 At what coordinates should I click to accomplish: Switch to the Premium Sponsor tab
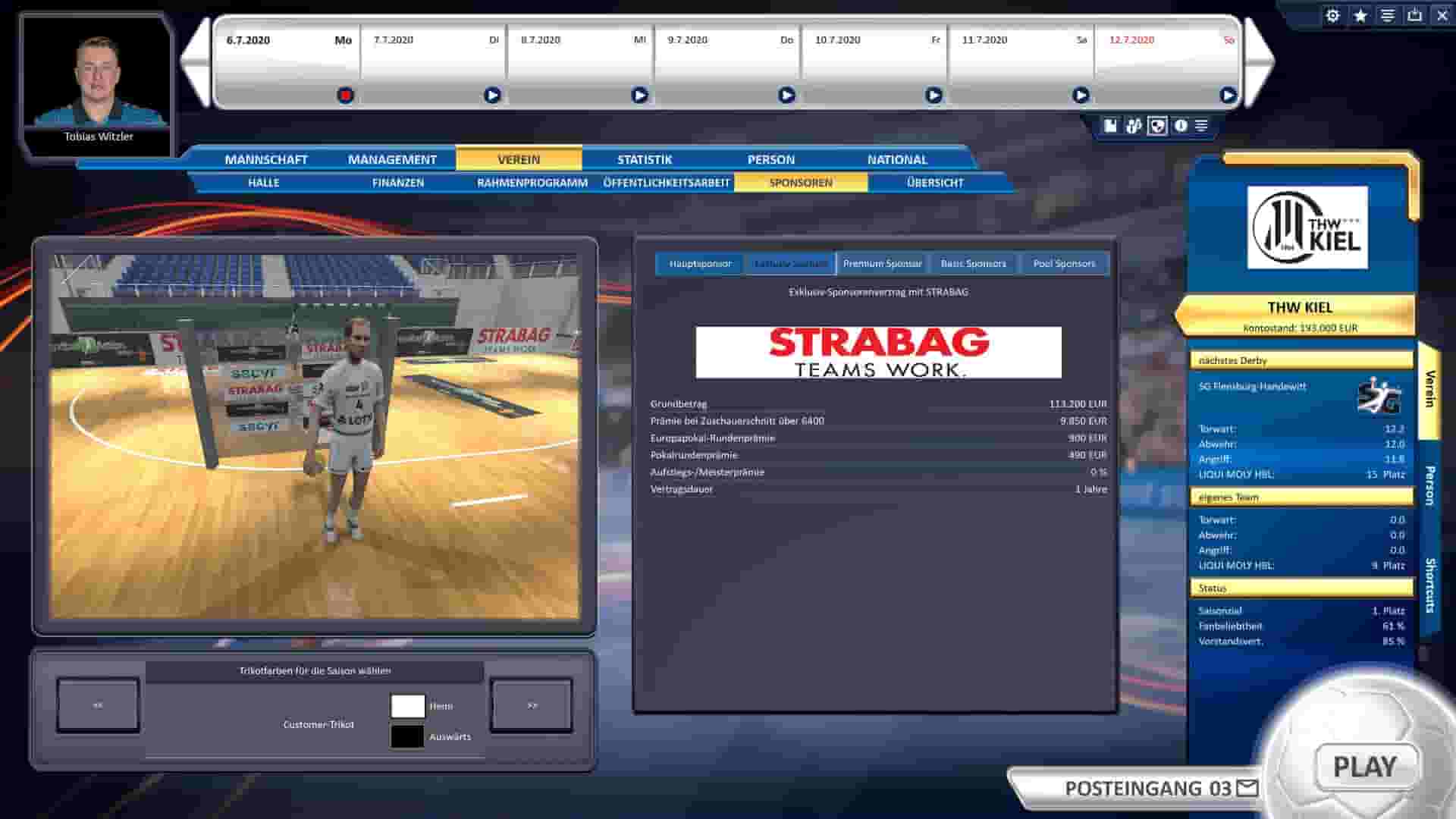(882, 263)
